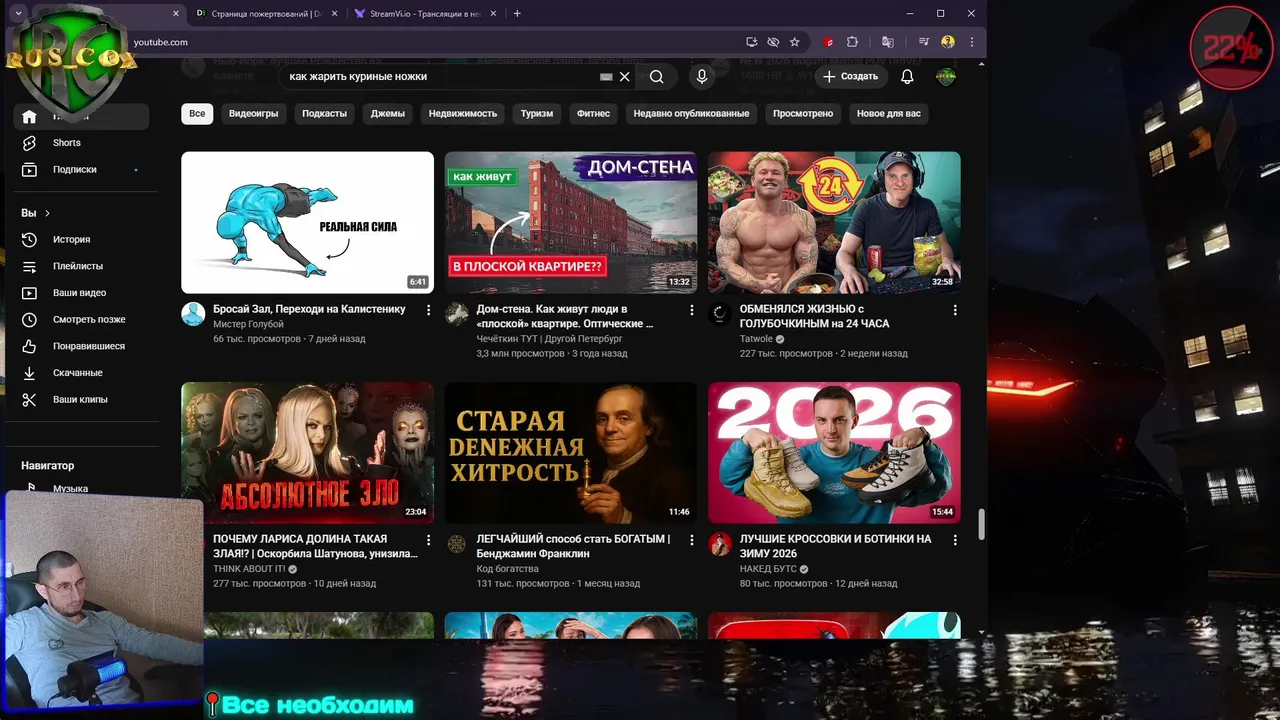Viewport: 1280px width, 720px height.
Task: Select the Новое для вас chip
Action: [x=889, y=113]
